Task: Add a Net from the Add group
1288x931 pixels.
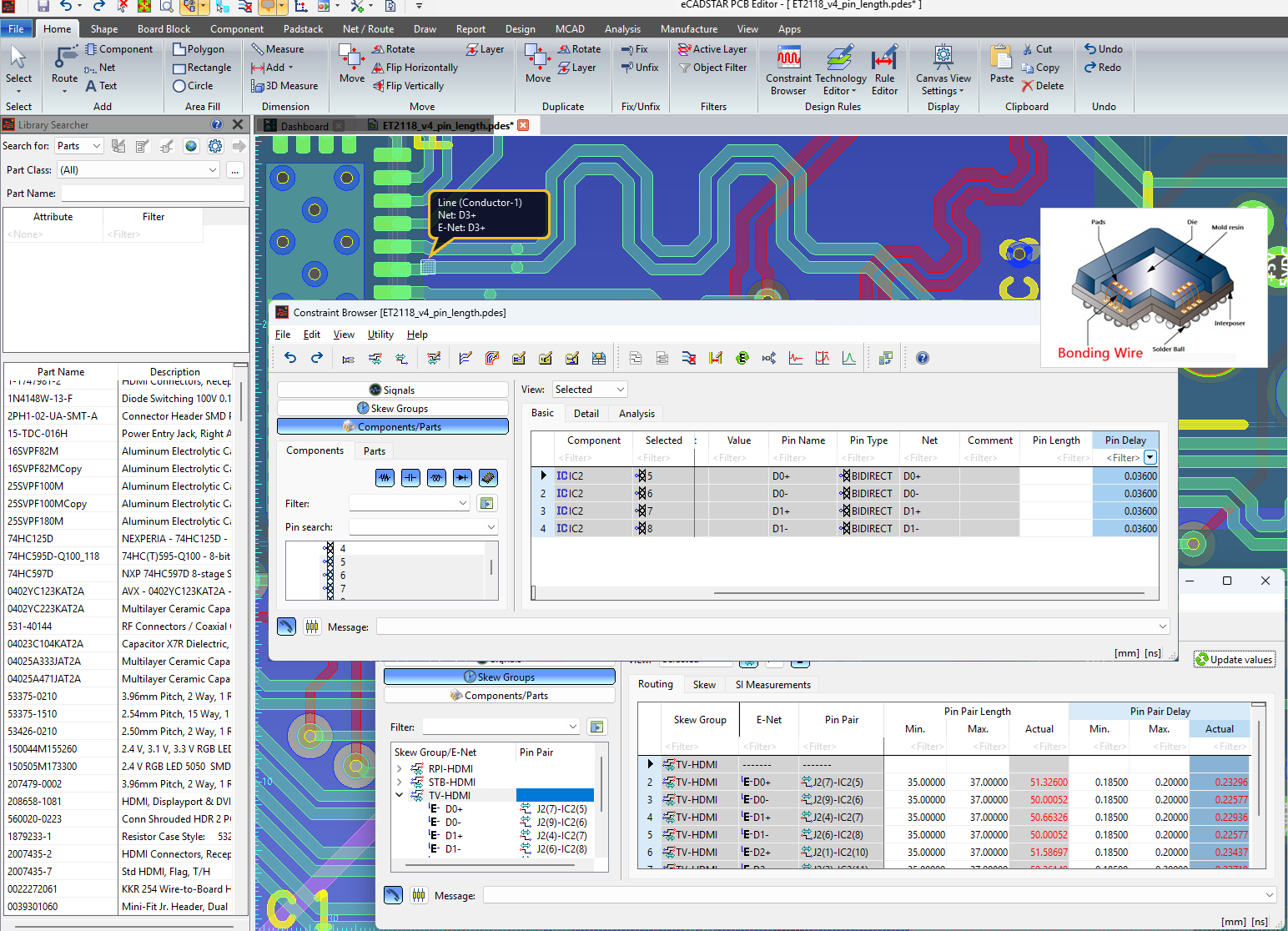Action: pyautogui.click(x=100, y=68)
